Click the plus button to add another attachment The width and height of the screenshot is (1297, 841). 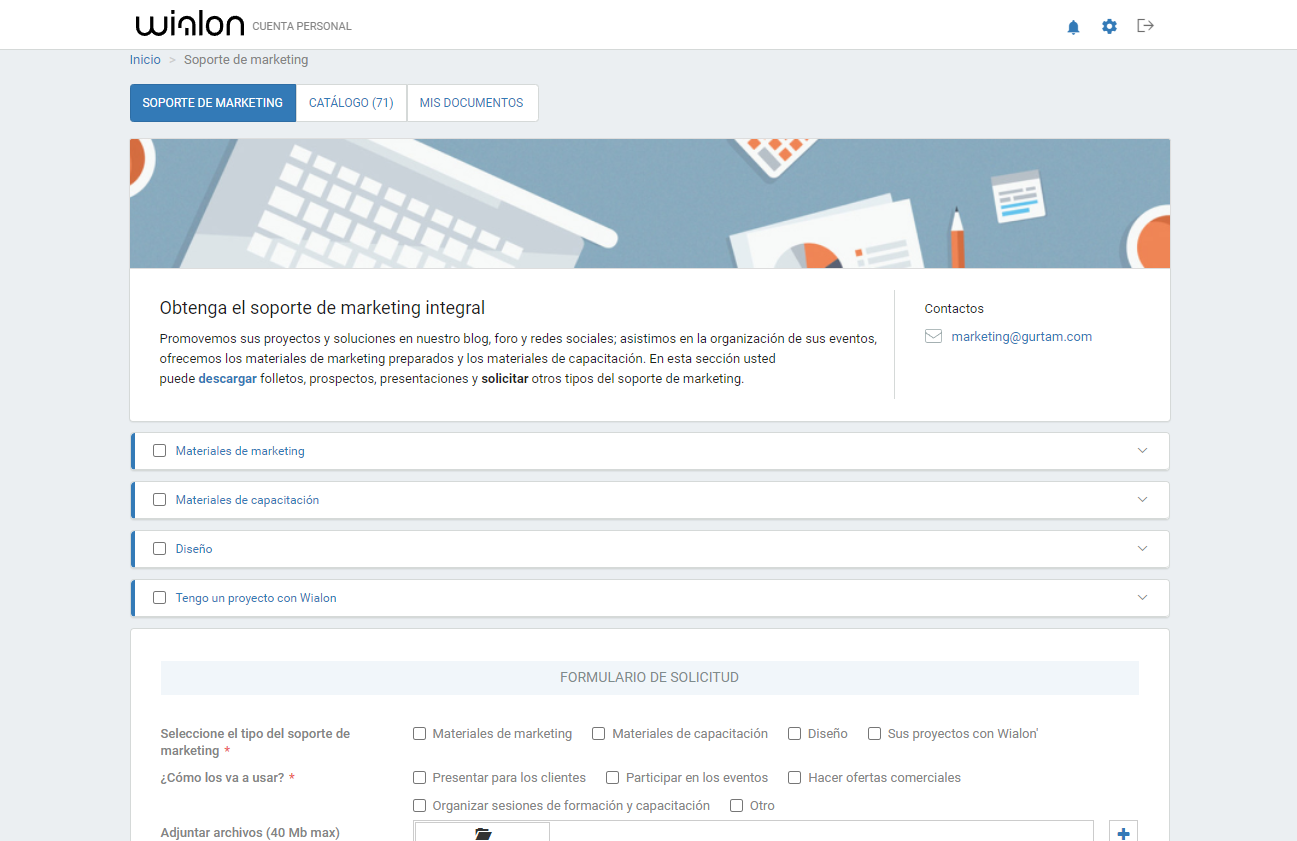tap(1123, 831)
